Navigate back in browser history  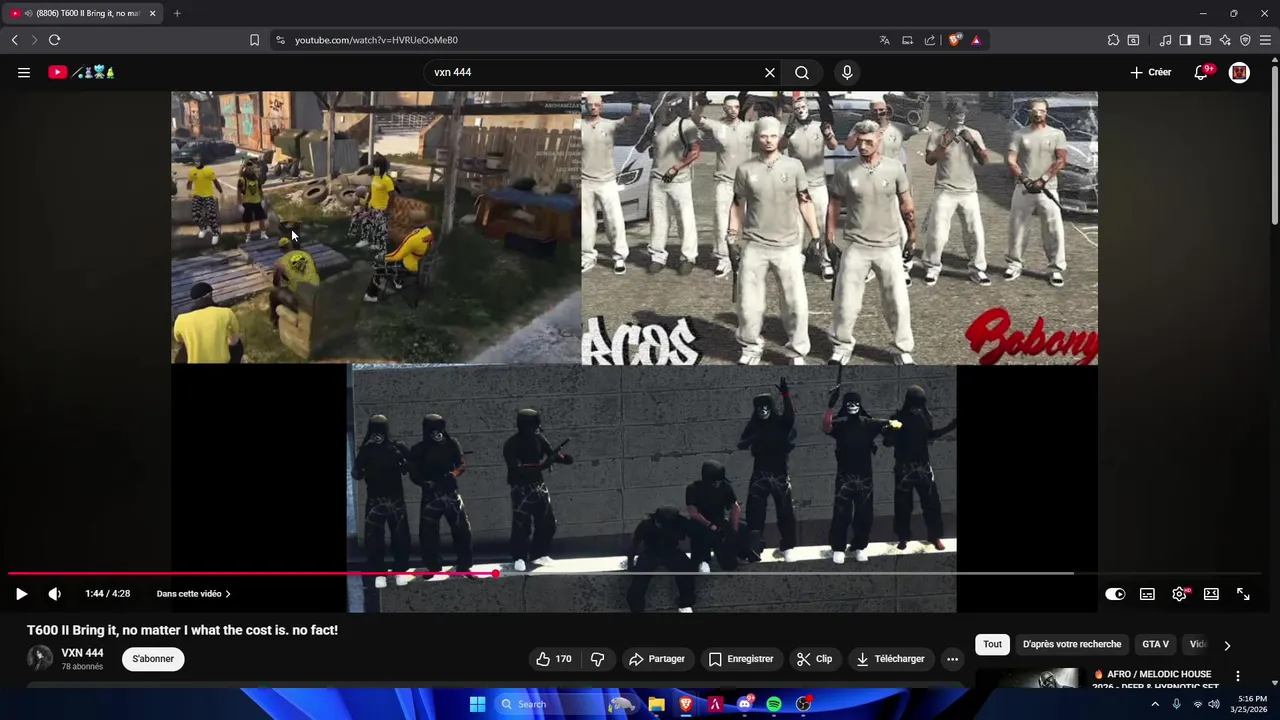[14, 40]
